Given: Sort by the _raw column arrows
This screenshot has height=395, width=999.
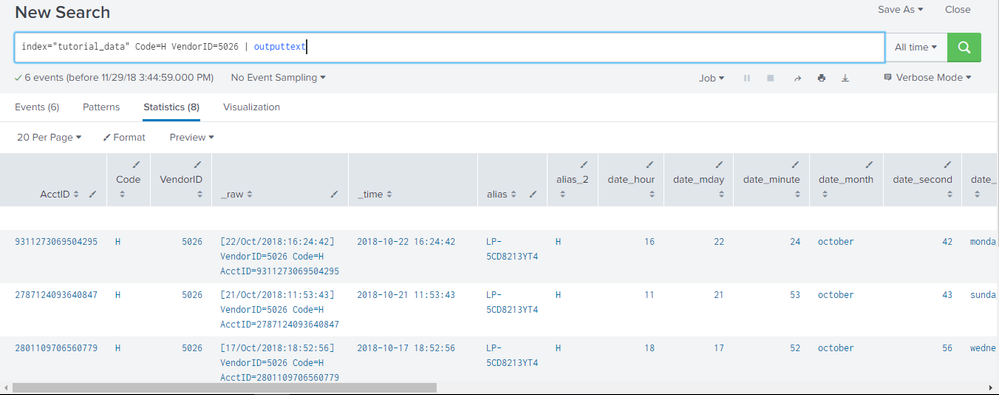Looking at the screenshot, I should pyautogui.click(x=250, y=195).
